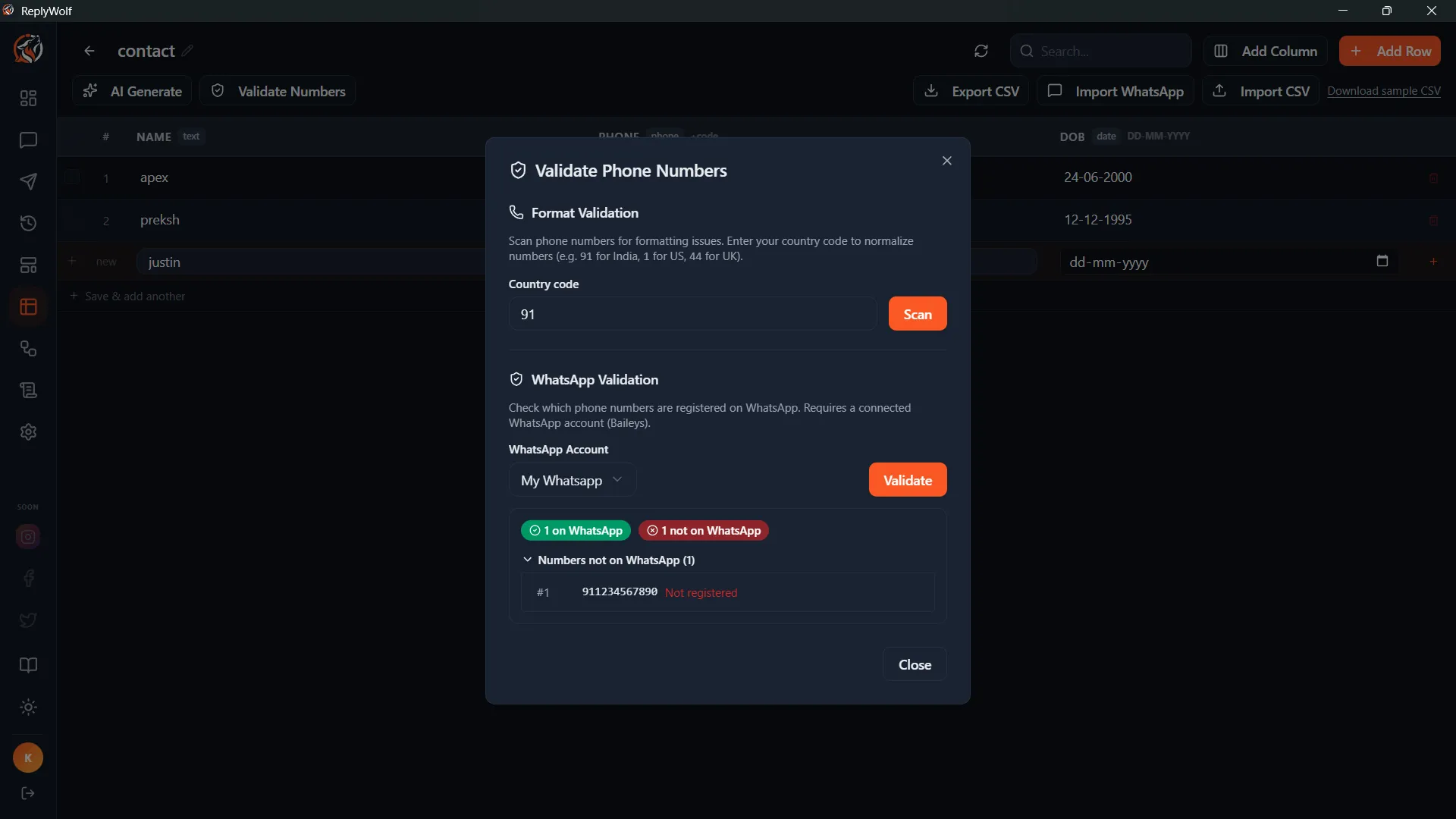This screenshot has height=819, width=1456.
Task: Open the calendar picker in DOB field
Action: pyautogui.click(x=1382, y=262)
